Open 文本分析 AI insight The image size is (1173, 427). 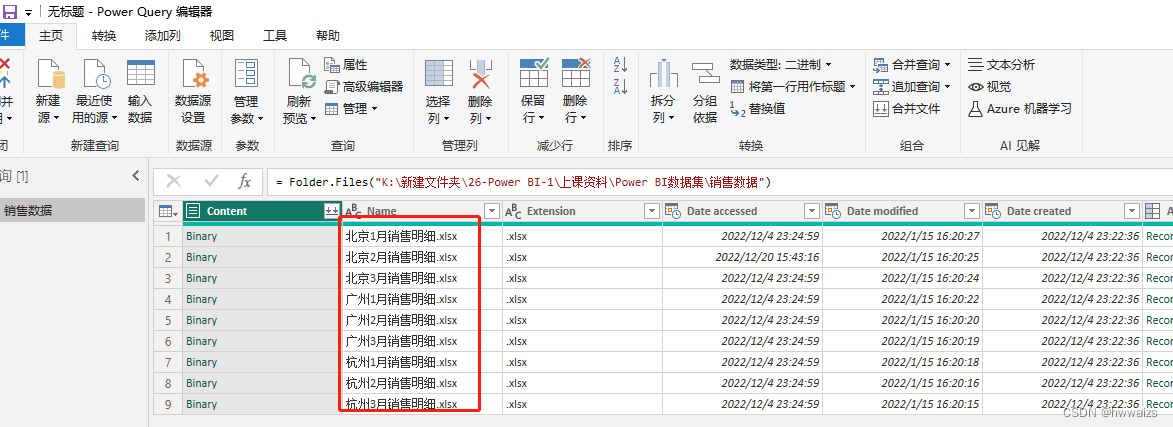pyautogui.click(x=1002, y=65)
